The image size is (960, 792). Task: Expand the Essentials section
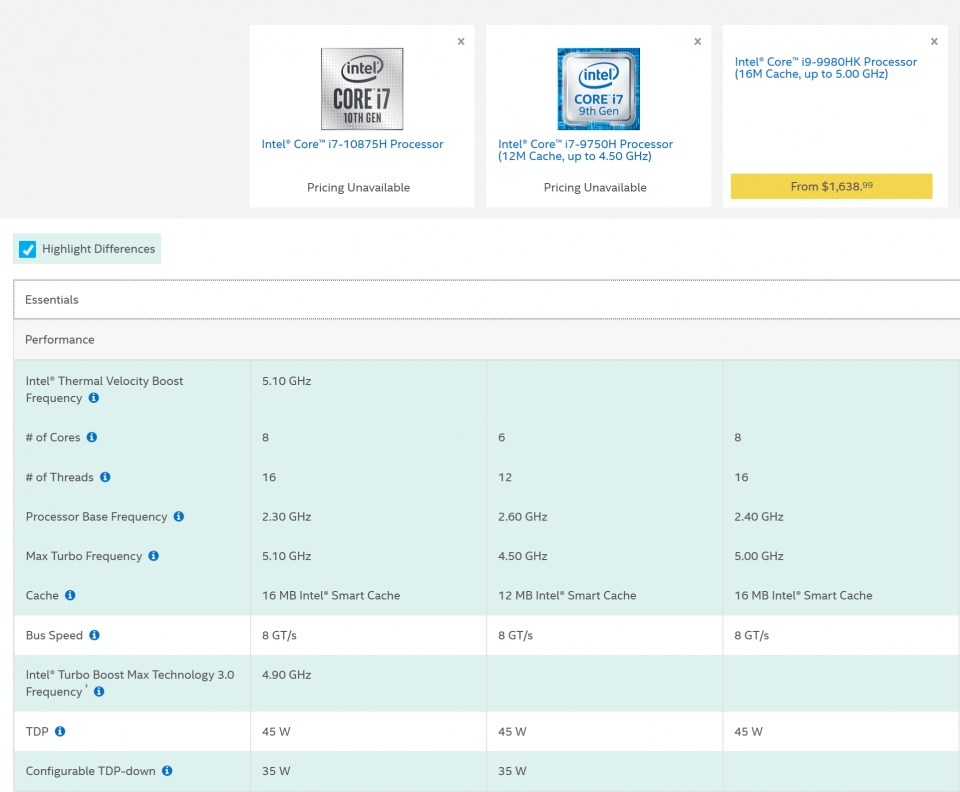[52, 300]
